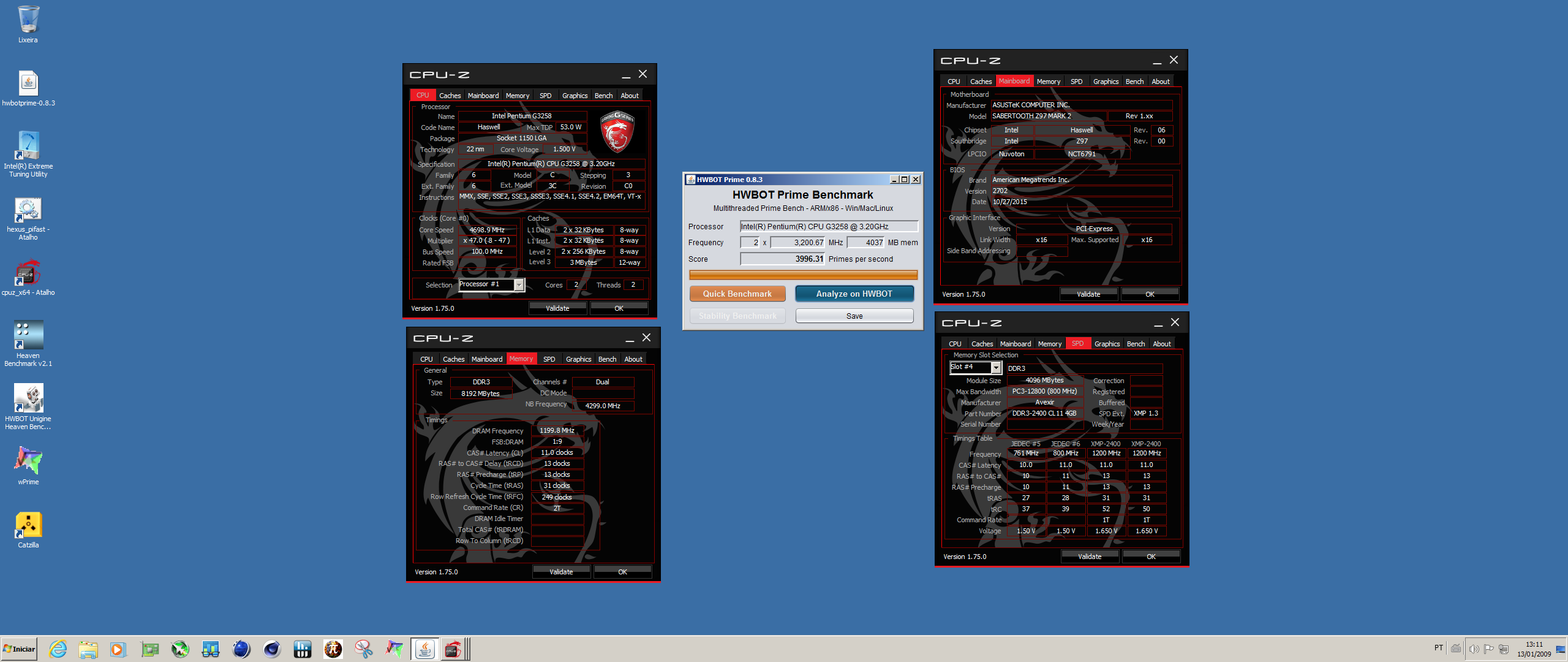Click Analyze on HWBOT button

(854, 294)
